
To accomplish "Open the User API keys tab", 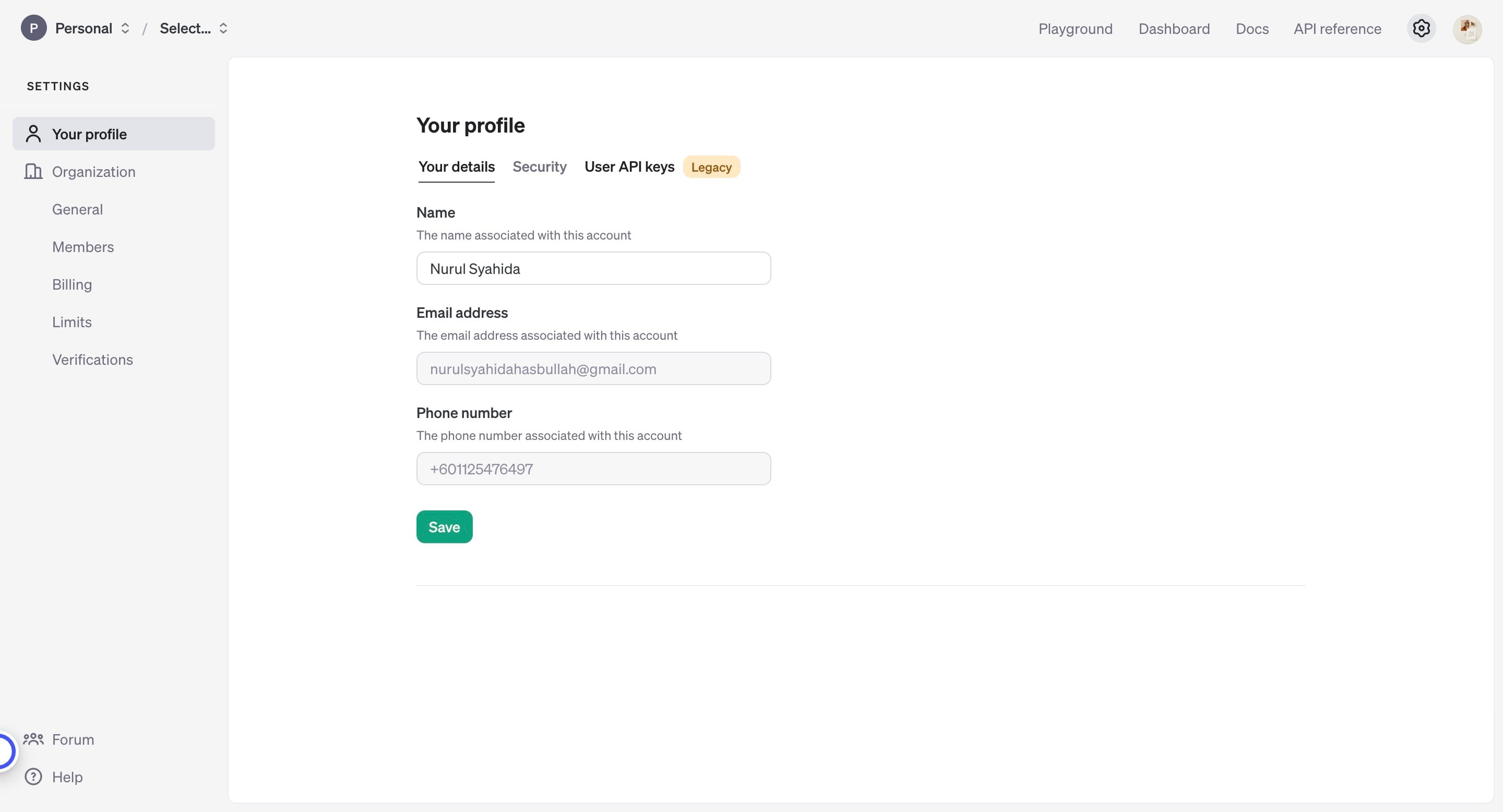I will (629, 167).
